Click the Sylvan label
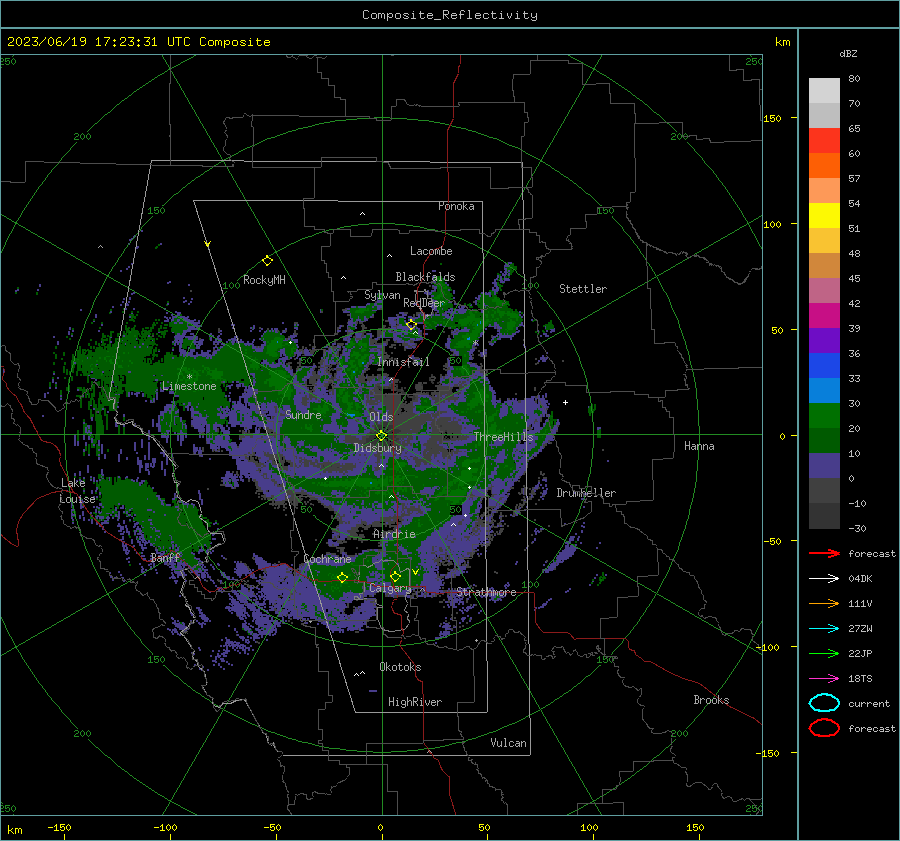900x841 pixels. point(382,295)
